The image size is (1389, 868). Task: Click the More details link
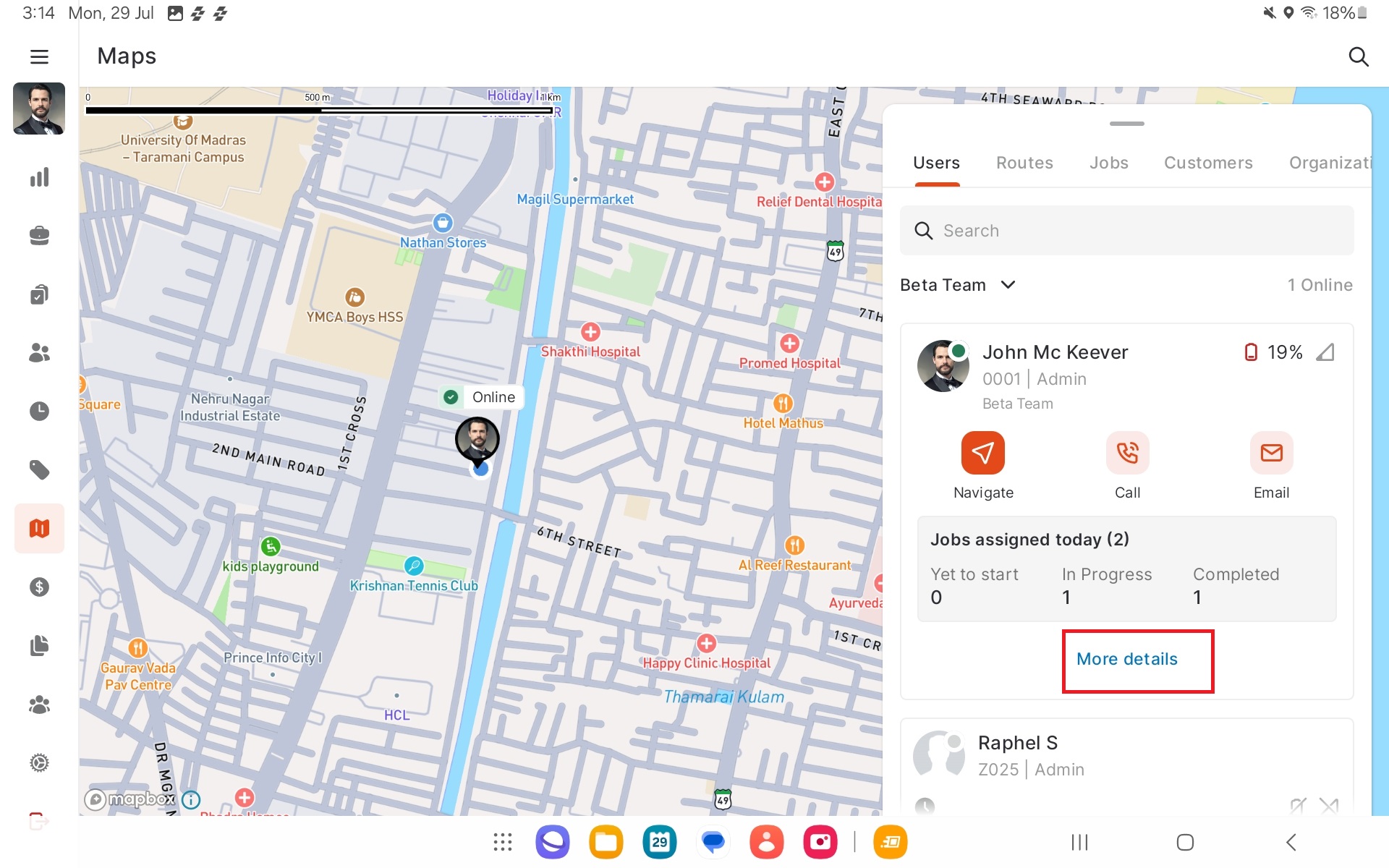point(1126,659)
